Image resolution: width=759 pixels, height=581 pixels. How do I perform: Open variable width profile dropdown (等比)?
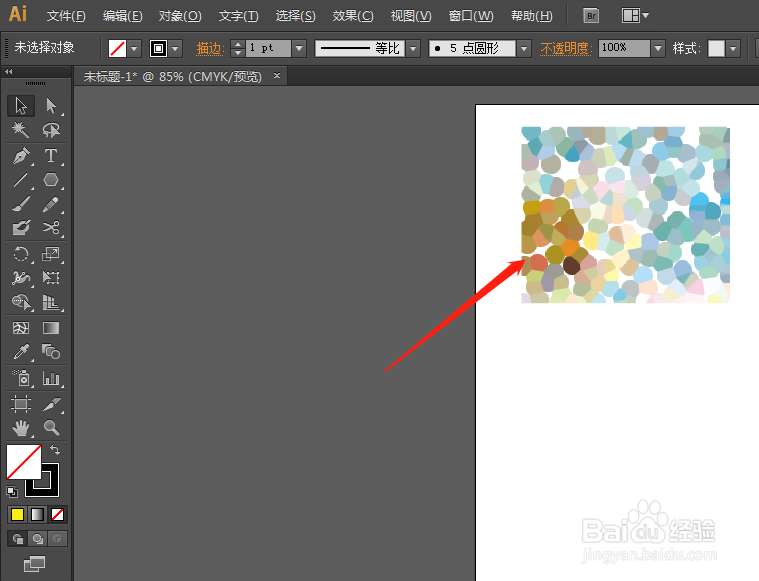[413, 48]
